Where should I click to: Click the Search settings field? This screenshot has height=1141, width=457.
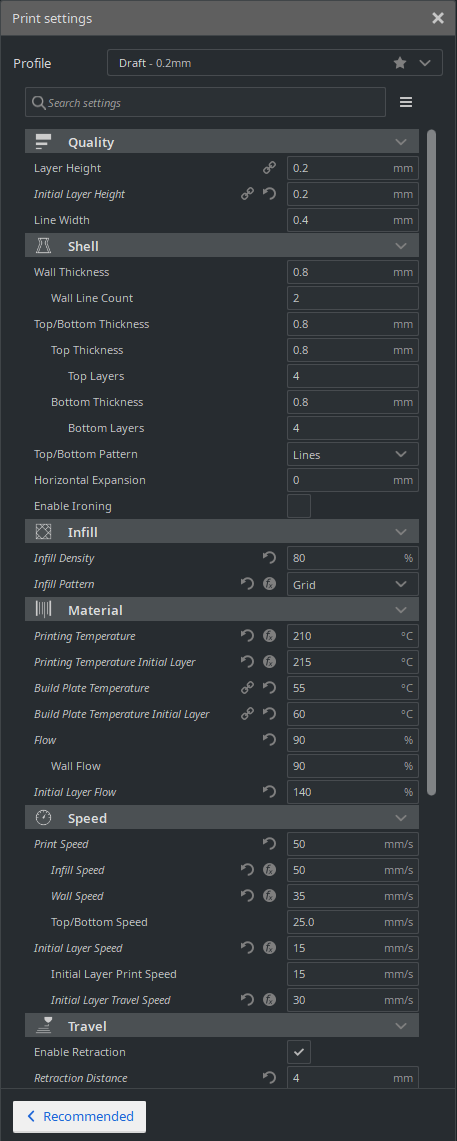point(205,103)
